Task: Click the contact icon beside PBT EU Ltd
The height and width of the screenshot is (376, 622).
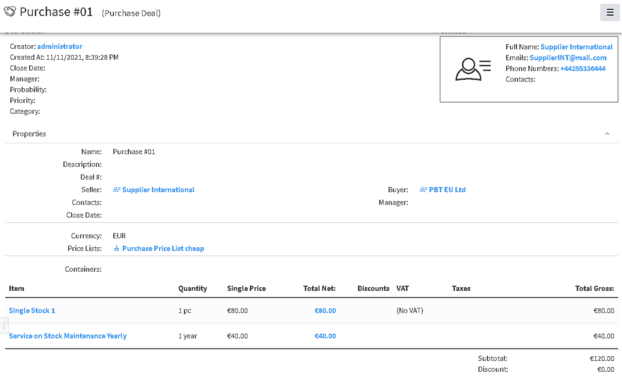Action: [x=423, y=190]
